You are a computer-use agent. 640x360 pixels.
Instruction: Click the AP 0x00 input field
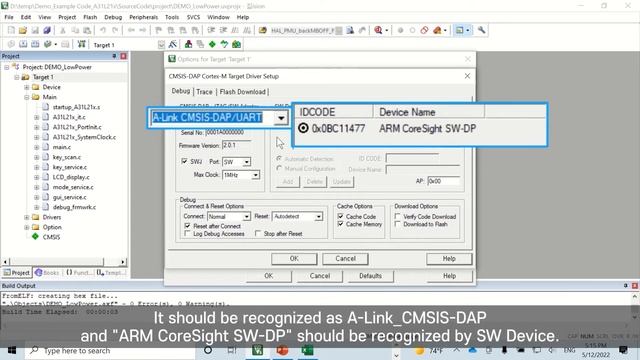(x=444, y=181)
